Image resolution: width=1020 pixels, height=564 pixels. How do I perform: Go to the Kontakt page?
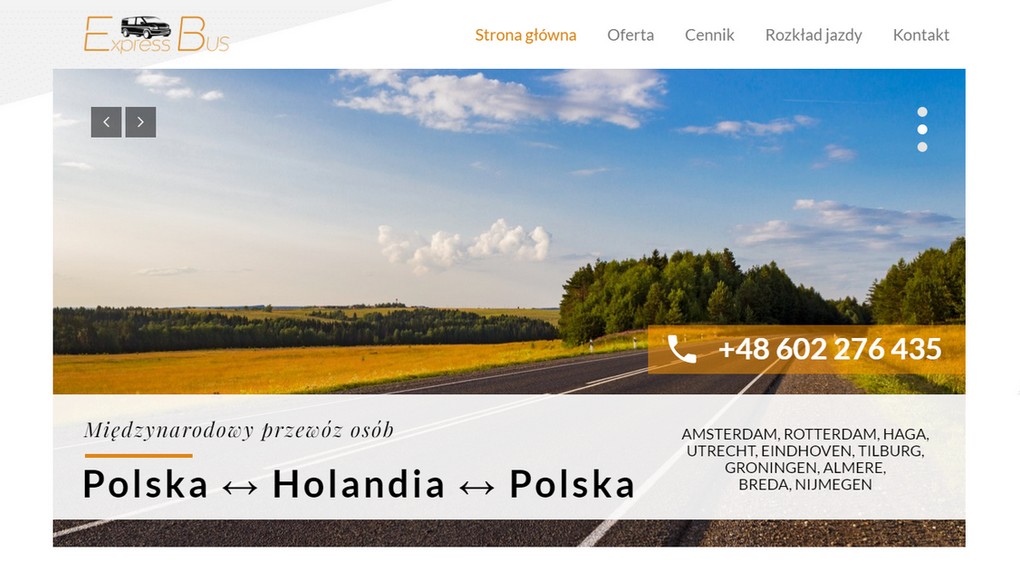coord(920,35)
